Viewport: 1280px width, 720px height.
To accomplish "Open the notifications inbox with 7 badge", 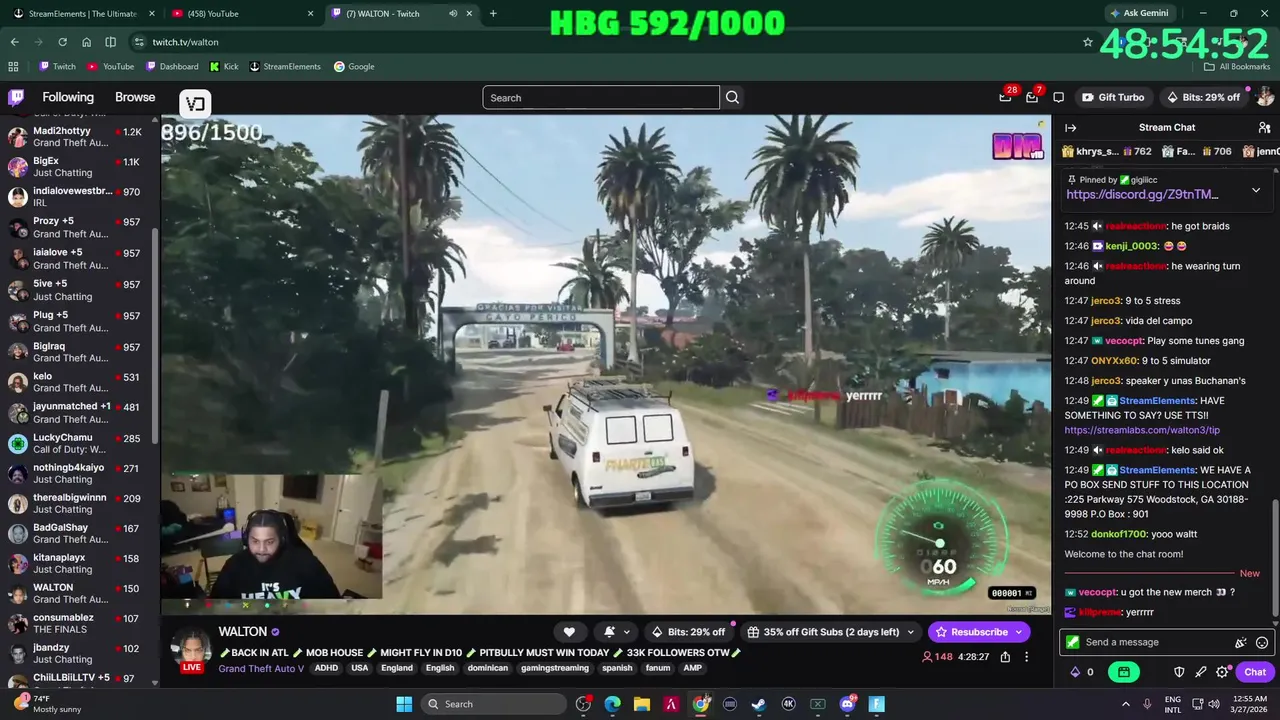I will [x=1032, y=97].
